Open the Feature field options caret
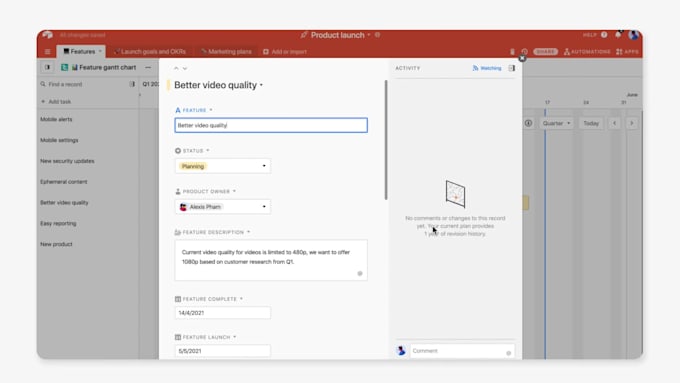 tap(211, 110)
